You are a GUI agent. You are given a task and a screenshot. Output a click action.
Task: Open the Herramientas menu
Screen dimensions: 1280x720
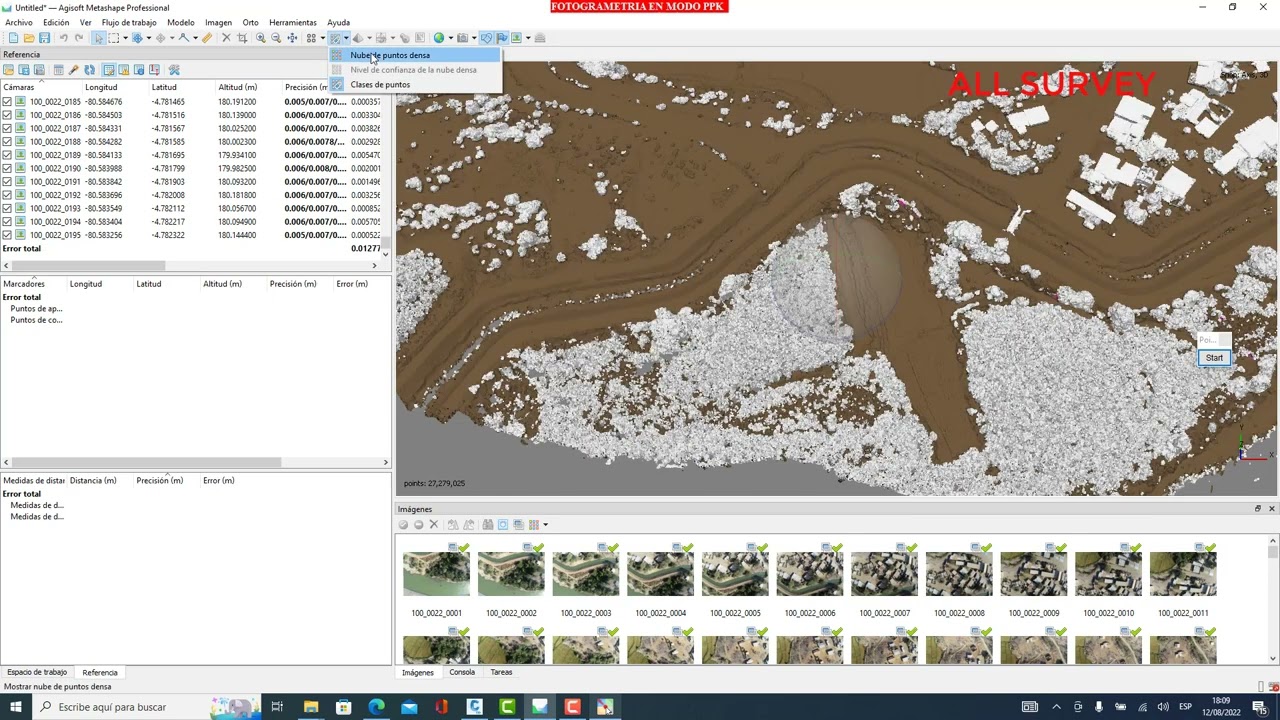tap(292, 22)
